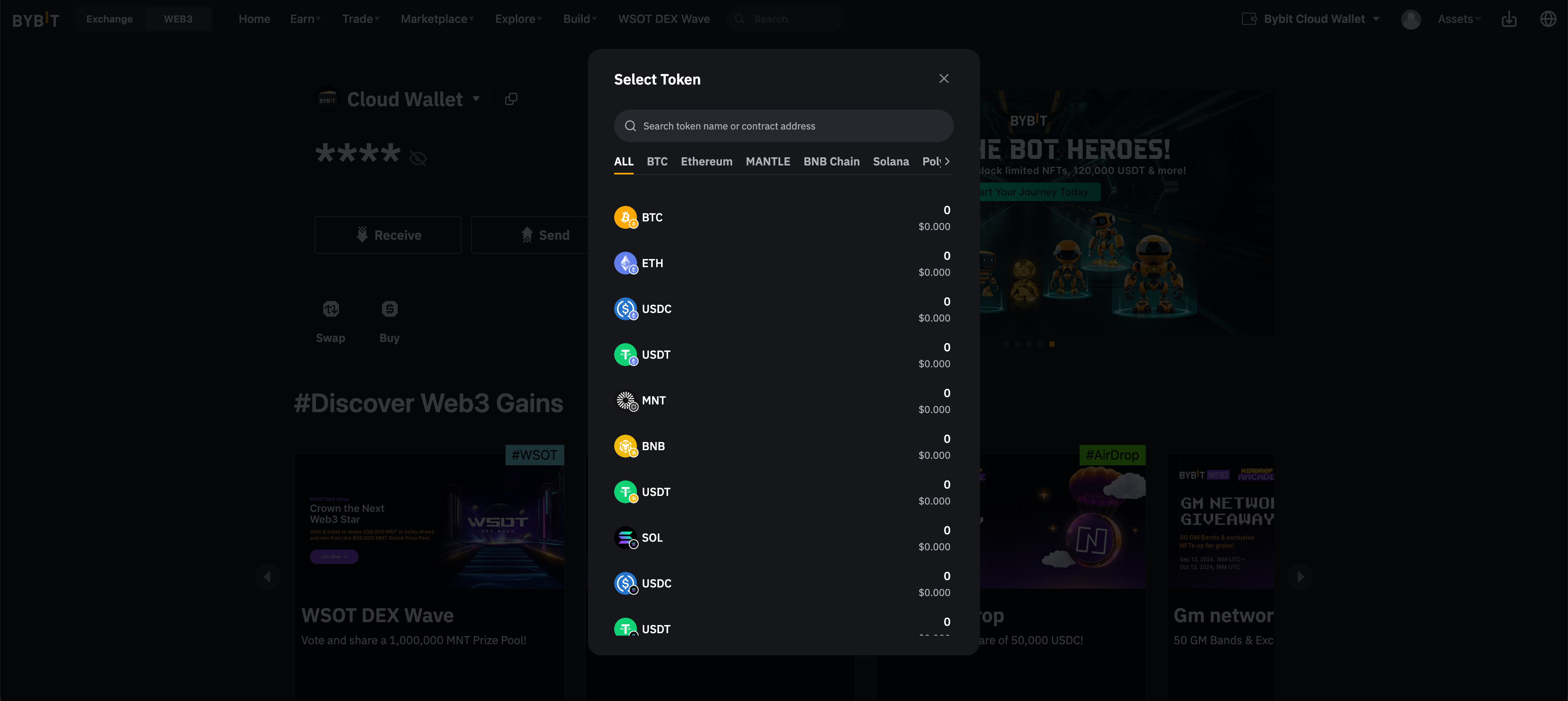Image resolution: width=1568 pixels, height=701 pixels.
Task: Show previous Web3 Gains card
Action: pos(267,576)
